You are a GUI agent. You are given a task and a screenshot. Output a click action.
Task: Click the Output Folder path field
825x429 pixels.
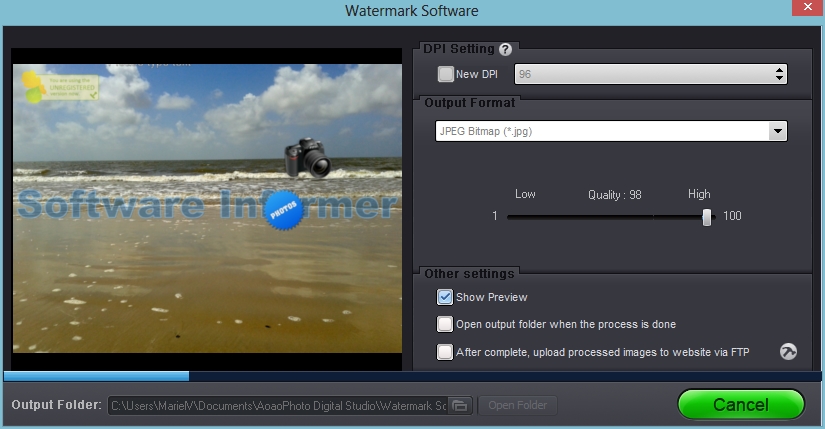pyautogui.click(x=278, y=406)
